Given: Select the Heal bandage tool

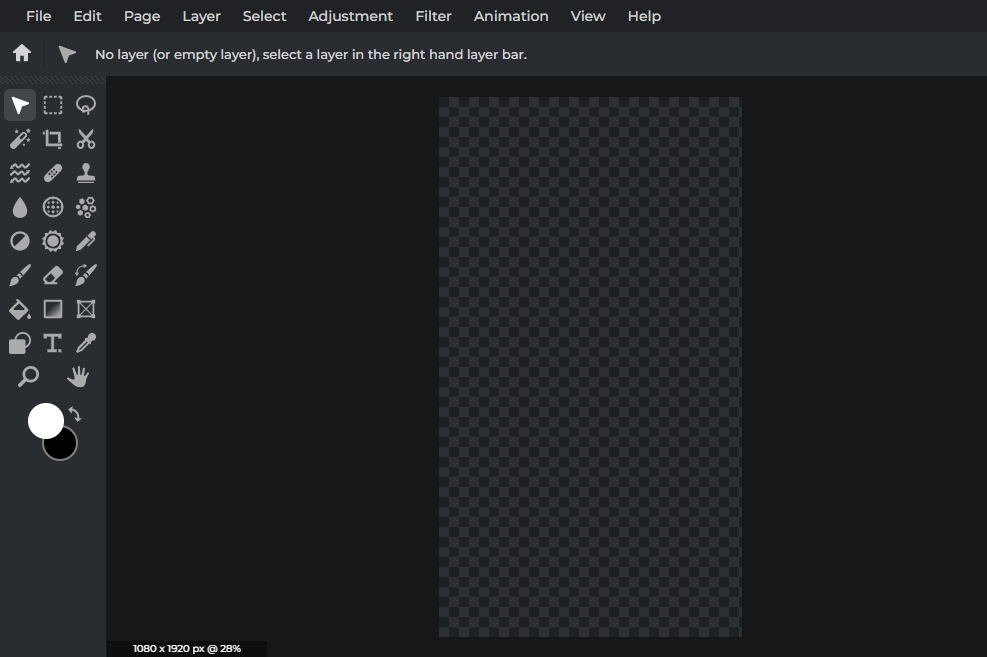Looking at the screenshot, I should click(x=53, y=173).
